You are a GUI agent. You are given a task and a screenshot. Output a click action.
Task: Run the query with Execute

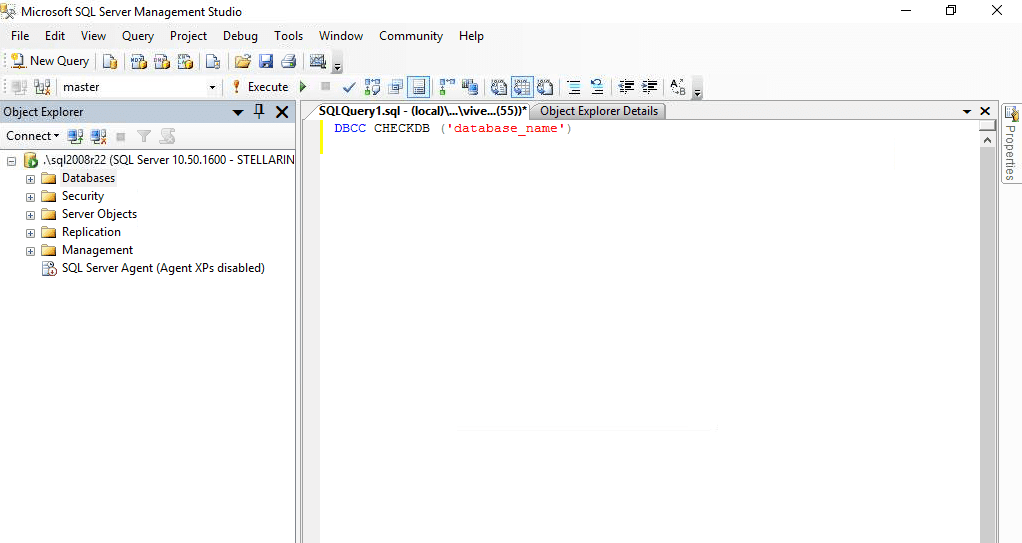pos(260,87)
